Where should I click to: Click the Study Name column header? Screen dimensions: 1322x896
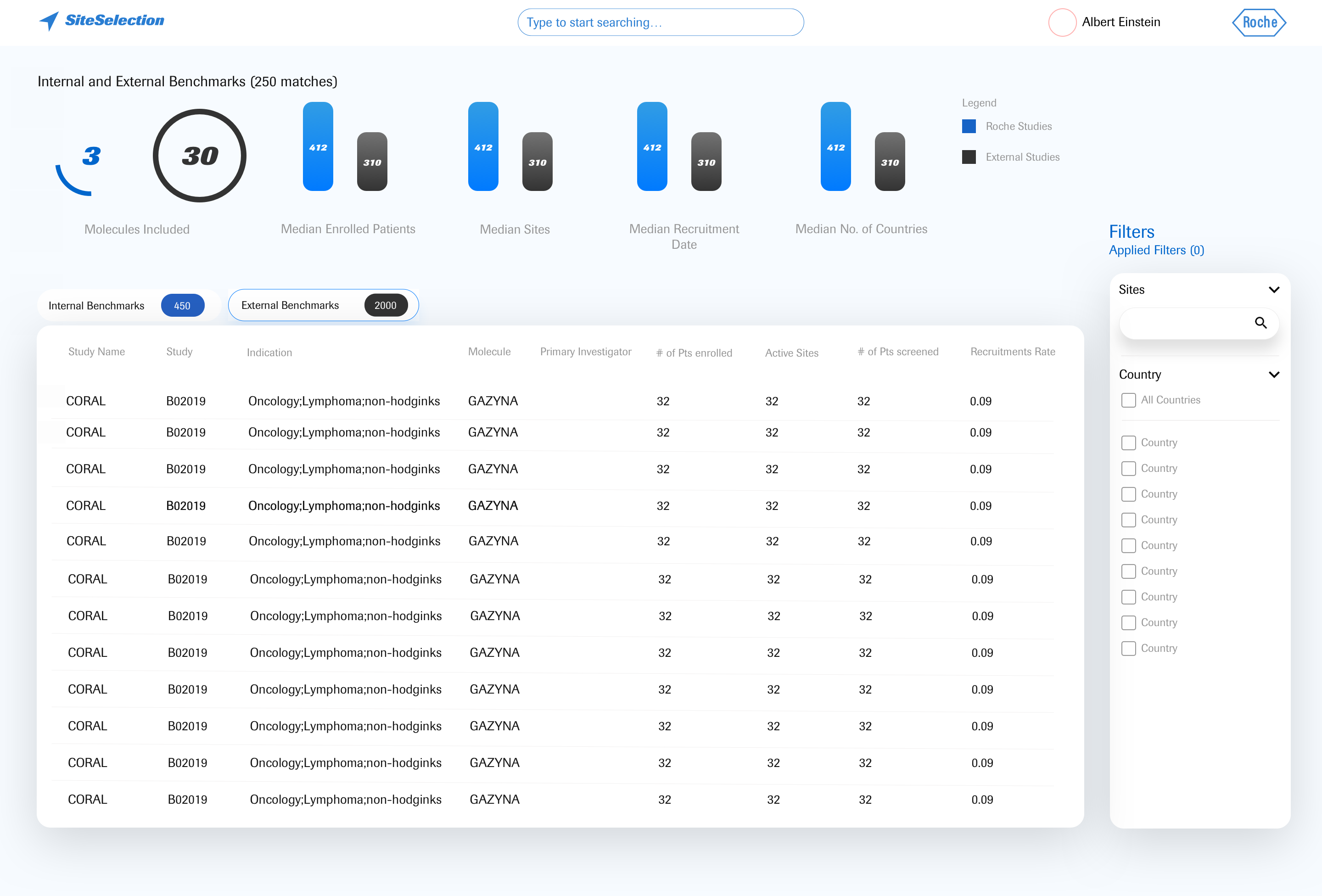coord(96,352)
